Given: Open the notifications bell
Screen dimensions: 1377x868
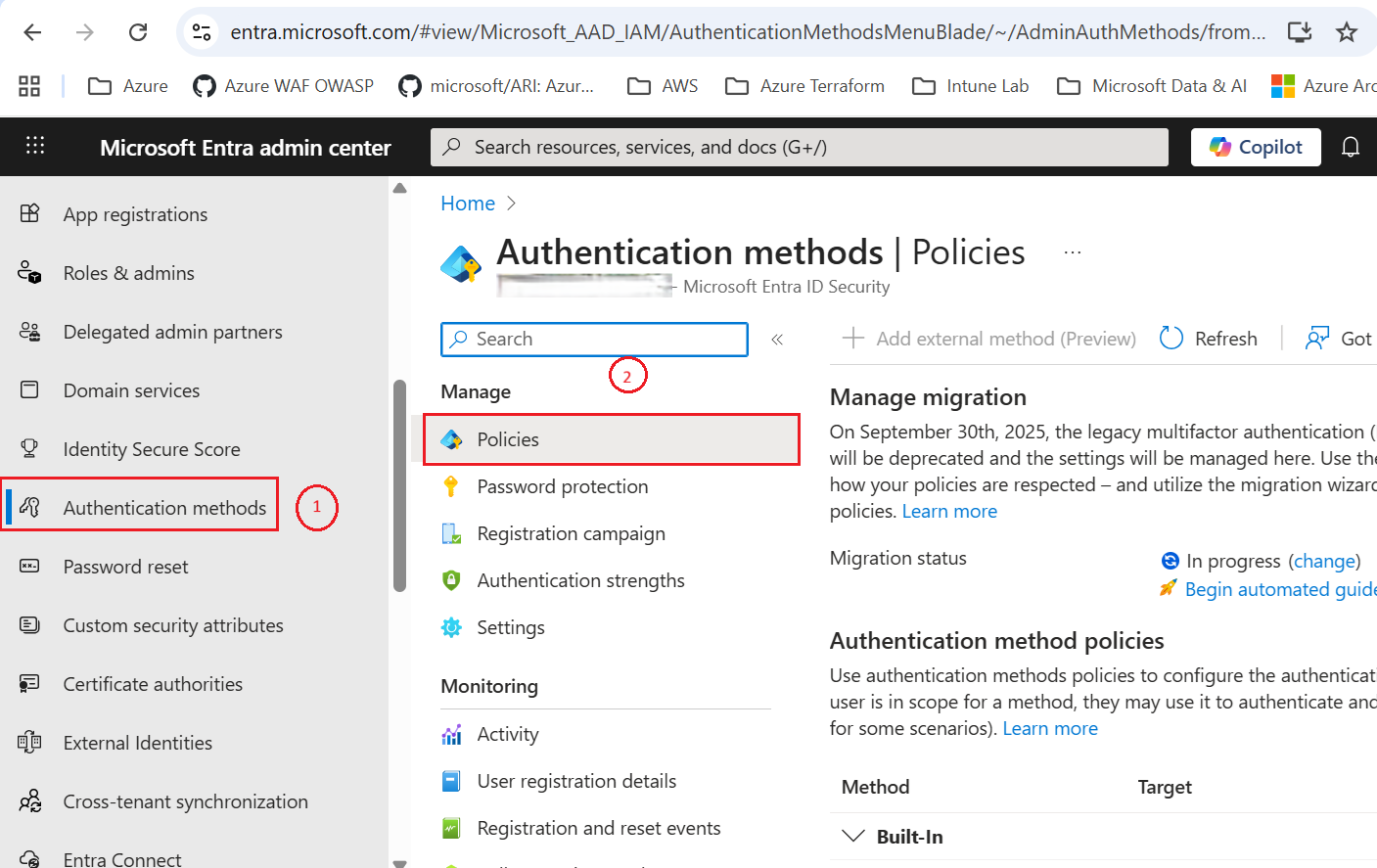Looking at the screenshot, I should tap(1350, 147).
